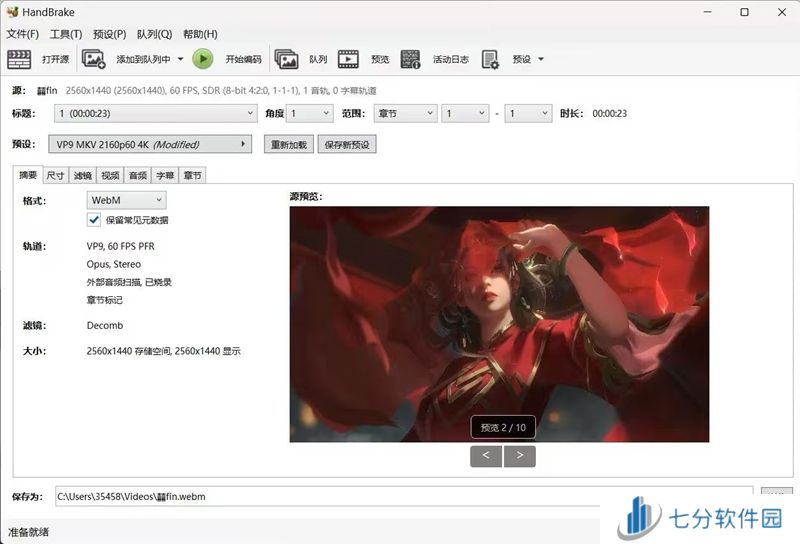Minimize the HandBrake window
800x544 pixels.
[x=707, y=12]
